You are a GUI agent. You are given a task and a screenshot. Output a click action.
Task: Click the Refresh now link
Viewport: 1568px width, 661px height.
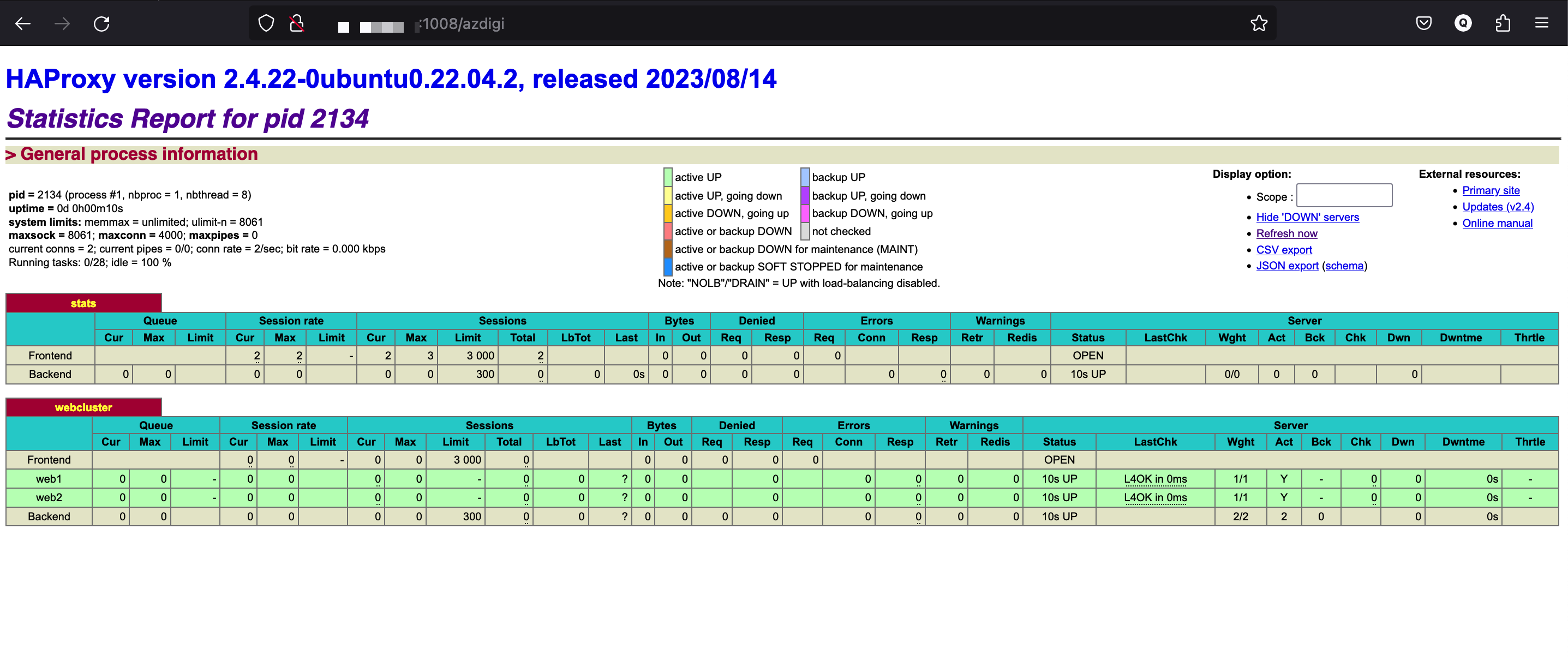pos(1286,234)
